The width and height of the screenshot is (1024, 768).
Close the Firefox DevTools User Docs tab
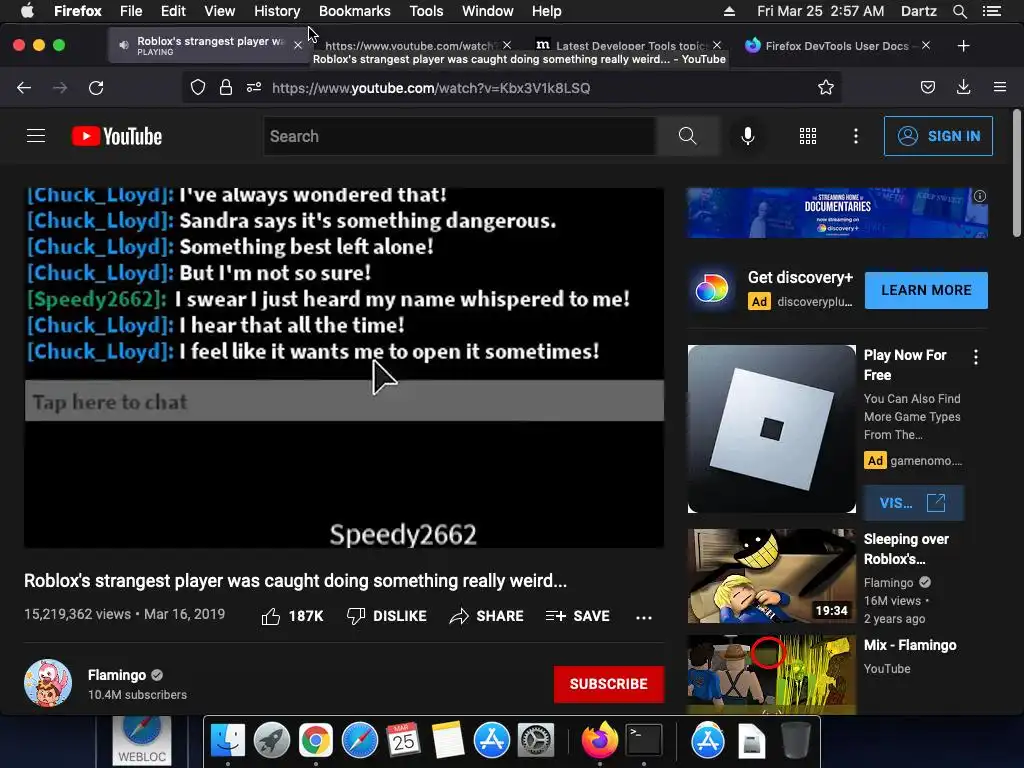(x=926, y=46)
